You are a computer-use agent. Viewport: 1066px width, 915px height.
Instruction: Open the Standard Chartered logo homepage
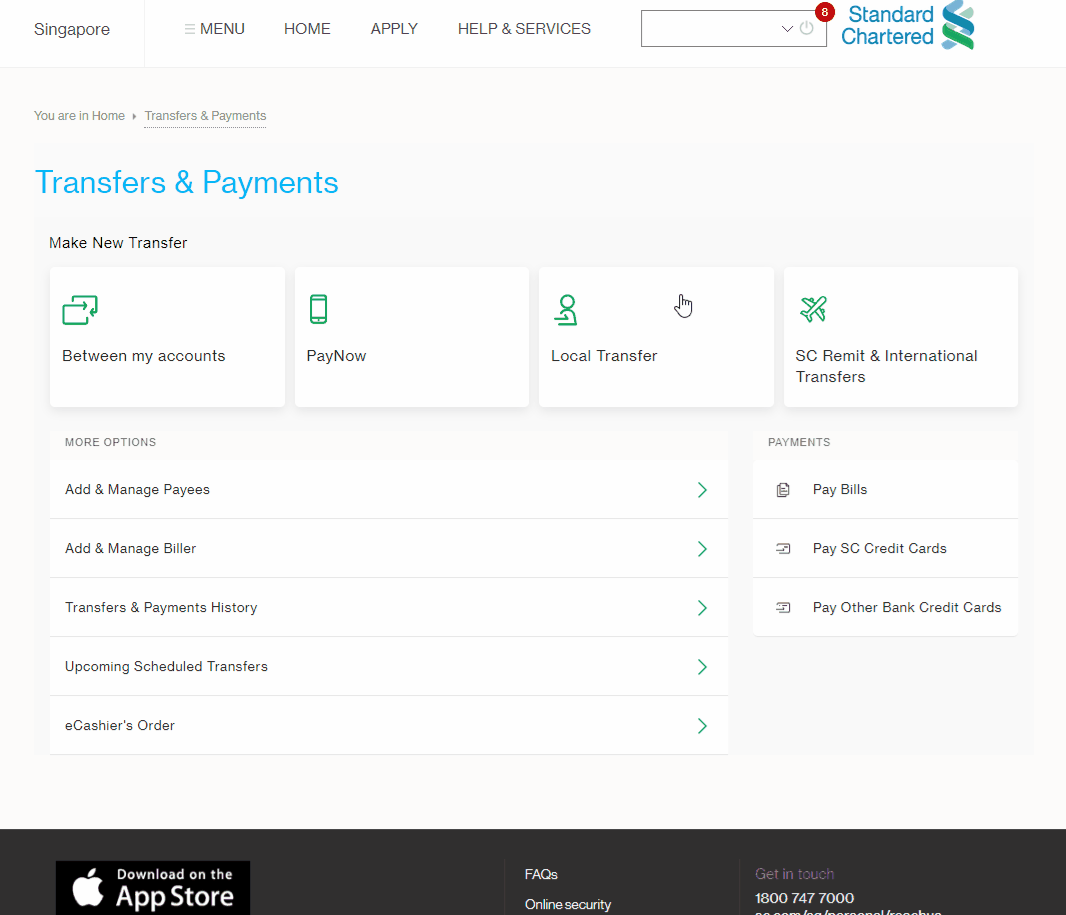point(908,26)
